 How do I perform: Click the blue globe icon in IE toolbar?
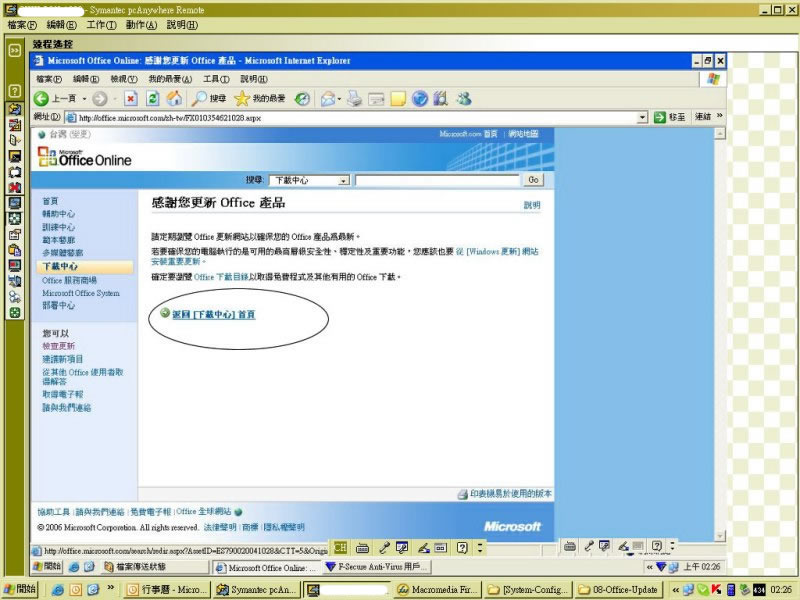pyautogui.click(x=419, y=99)
